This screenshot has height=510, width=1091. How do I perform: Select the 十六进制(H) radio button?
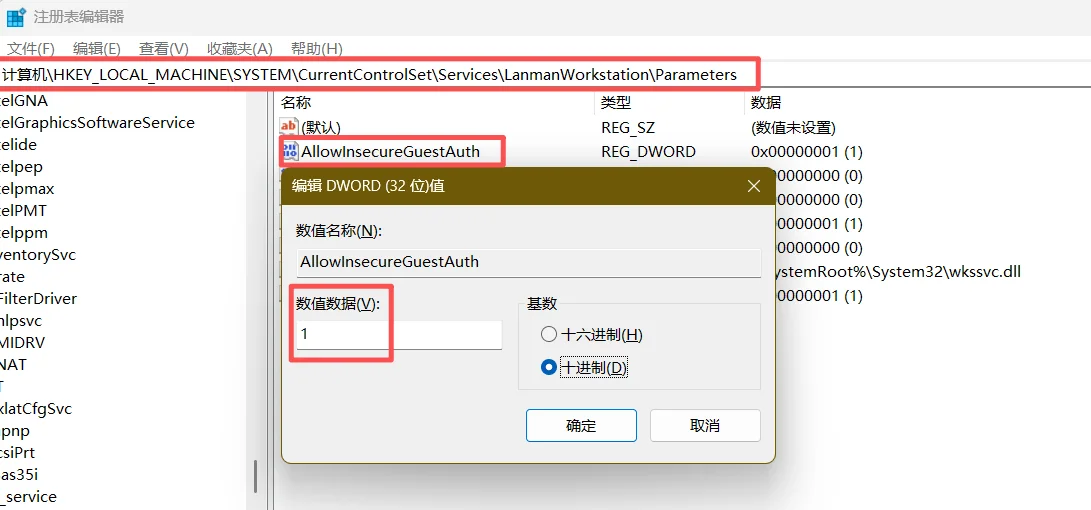point(549,335)
